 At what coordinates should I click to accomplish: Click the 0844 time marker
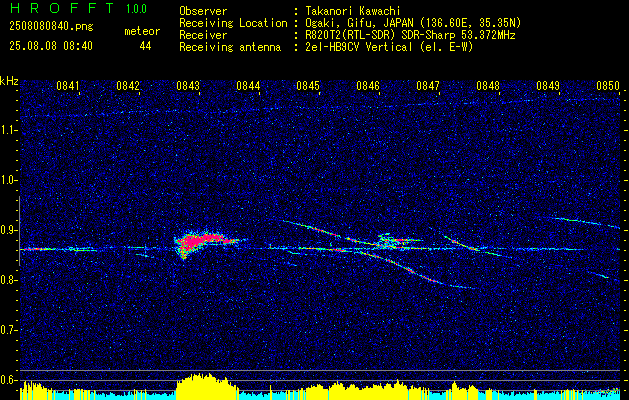pyautogui.click(x=248, y=85)
